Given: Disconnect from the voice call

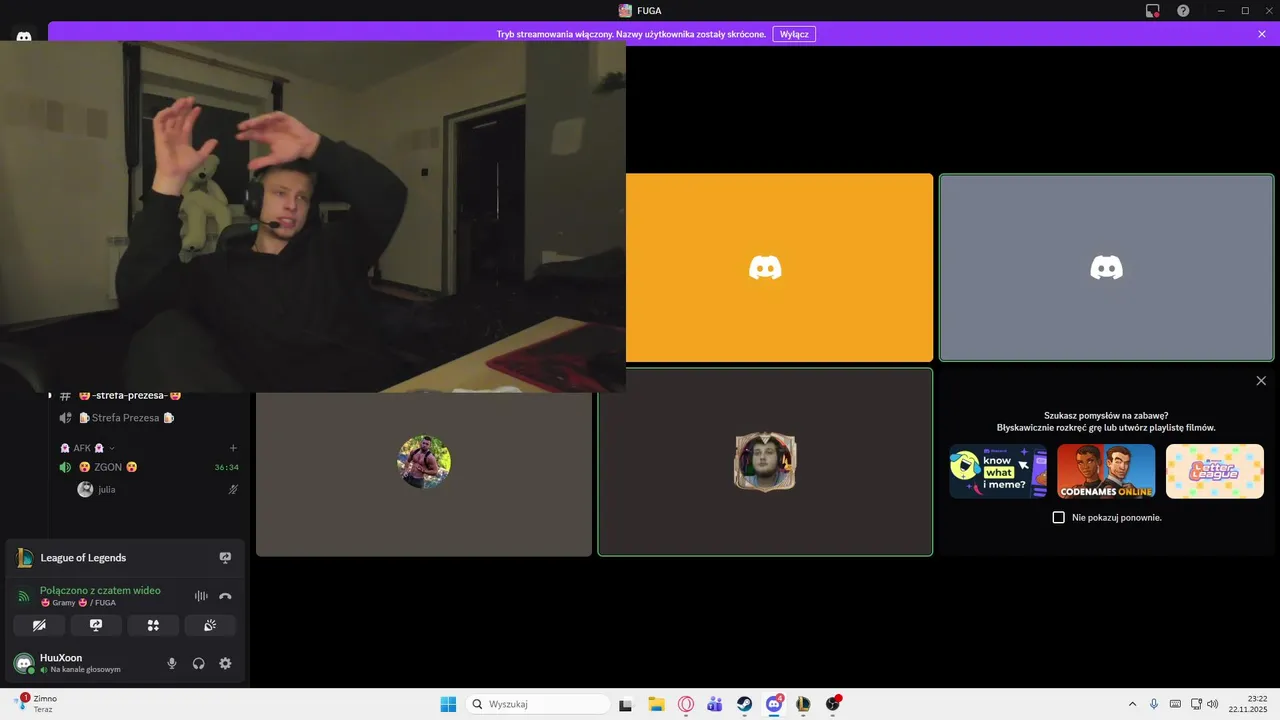Looking at the screenshot, I should (x=225, y=596).
